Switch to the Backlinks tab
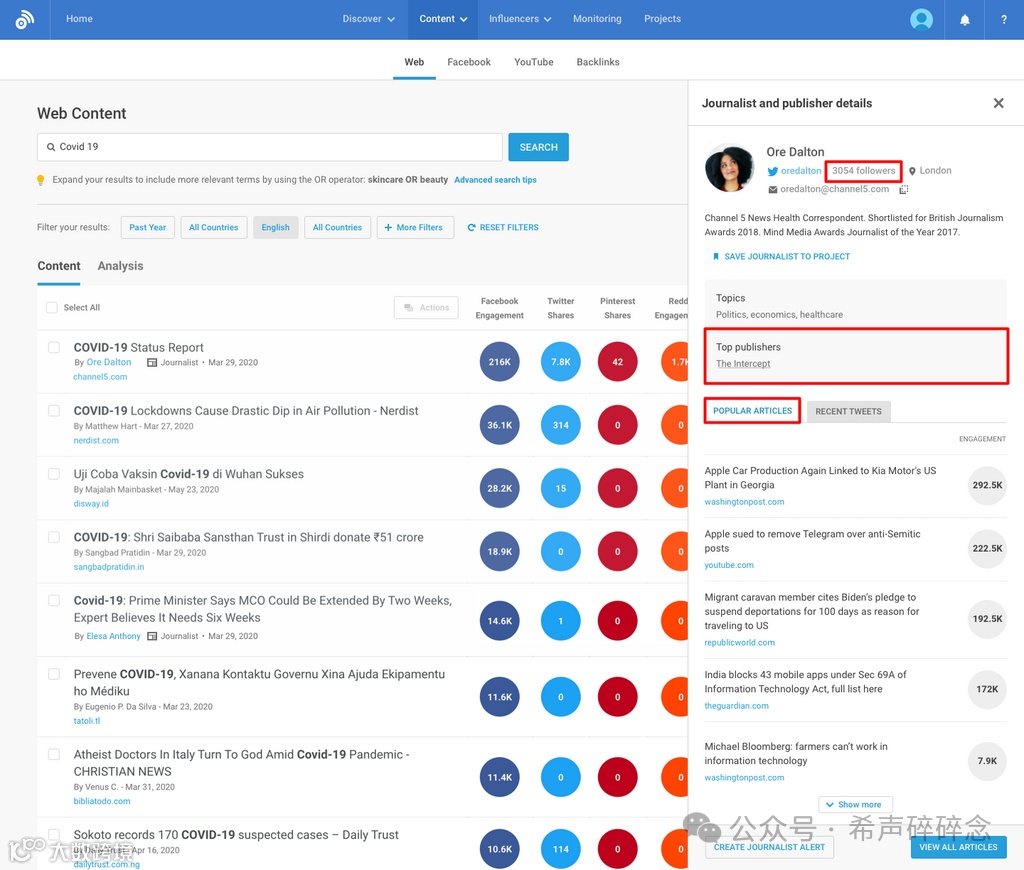 598,62
